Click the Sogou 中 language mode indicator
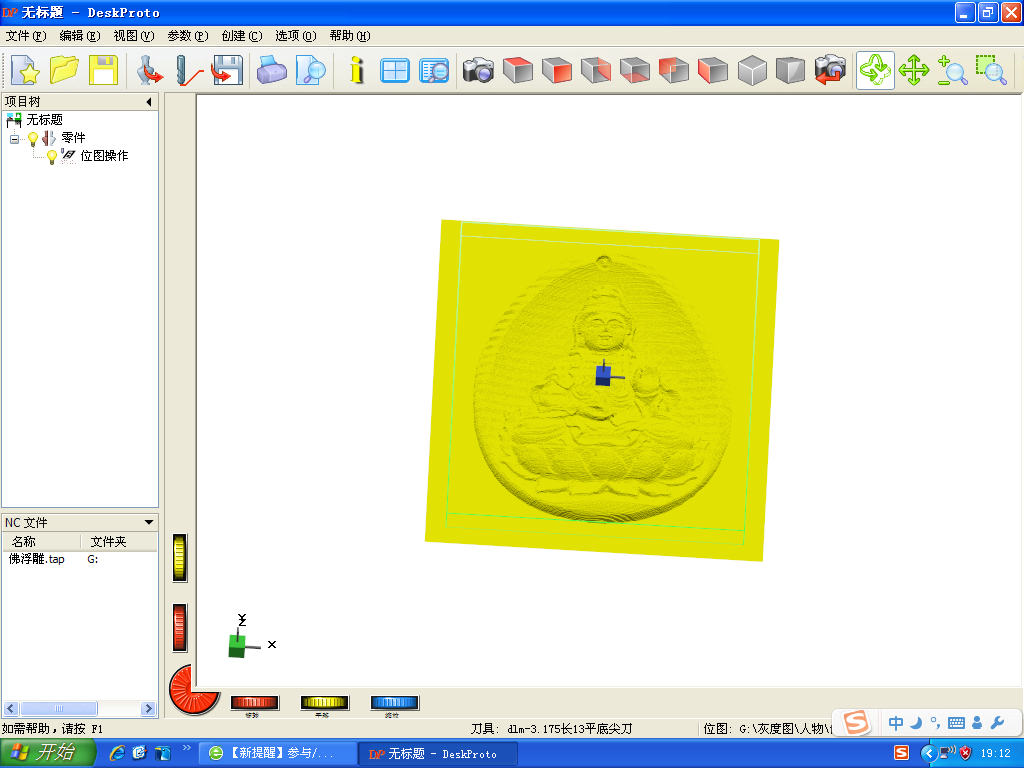This screenshot has width=1024, height=768. 895,723
